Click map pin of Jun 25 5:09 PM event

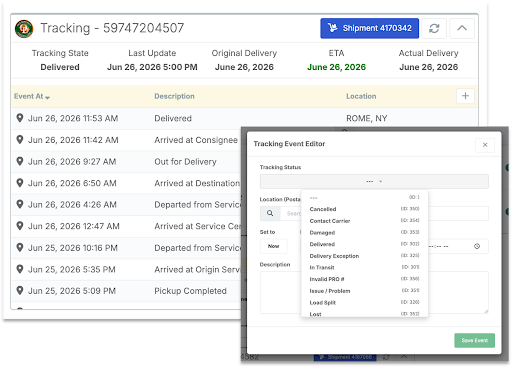pyautogui.click(x=20, y=291)
